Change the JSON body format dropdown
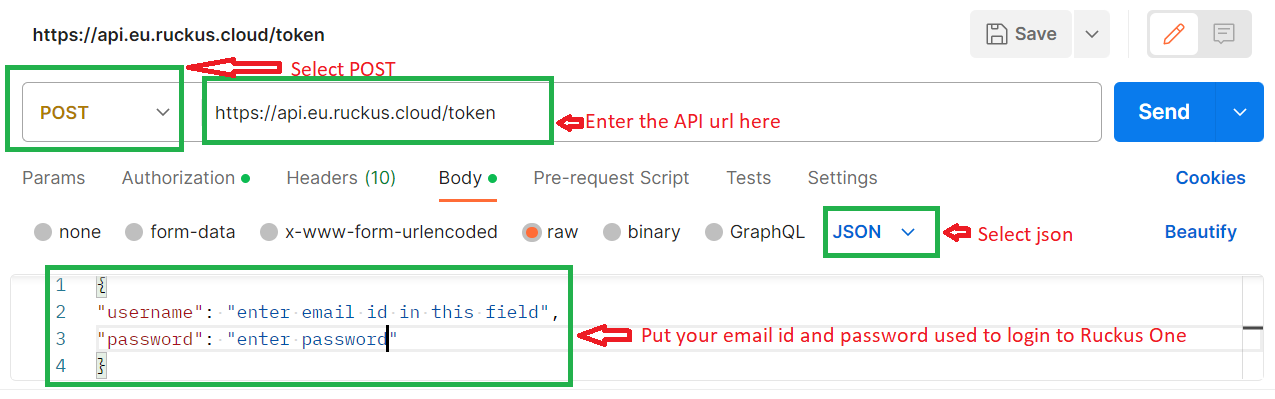Viewport: 1275px width, 399px height. click(x=875, y=232)
